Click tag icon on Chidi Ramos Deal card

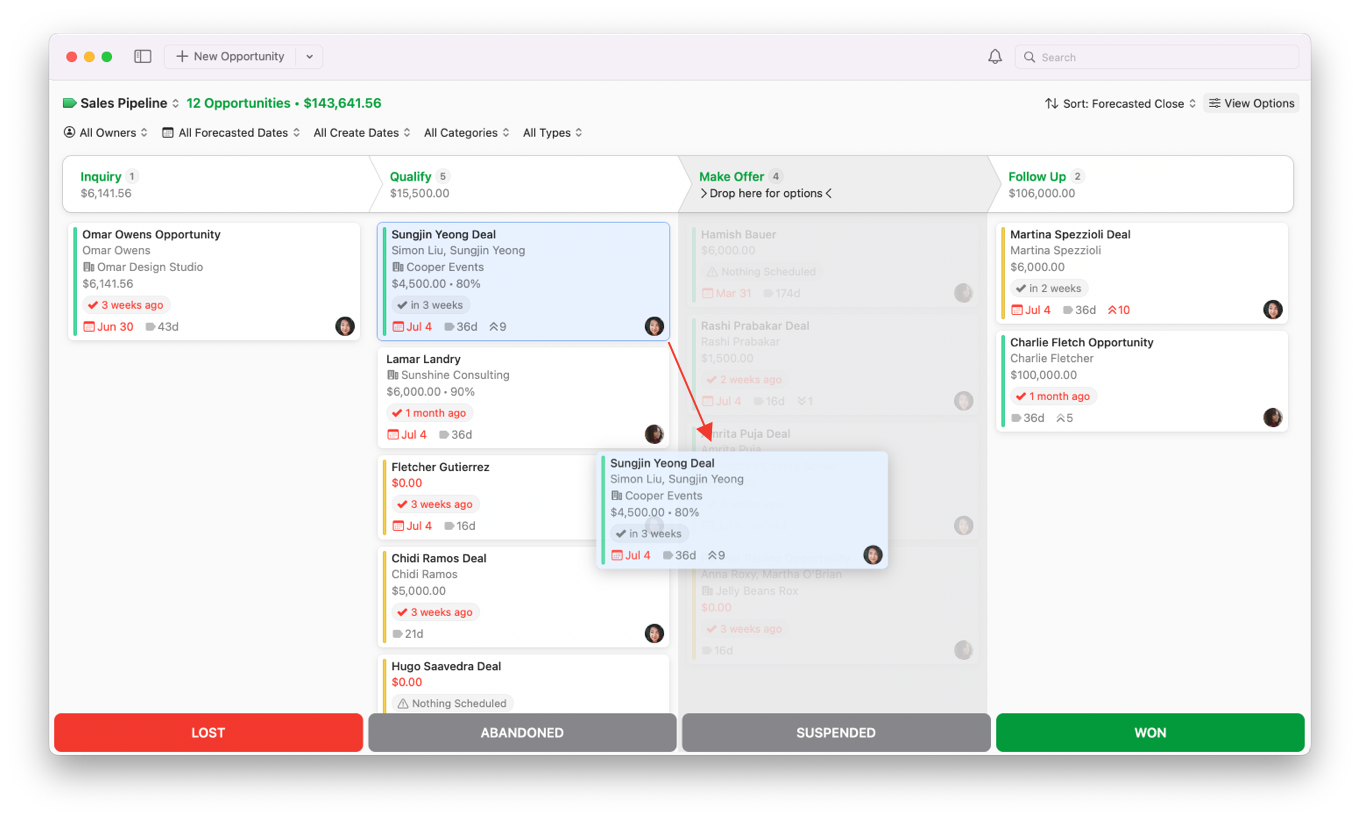pyautogui.click(x=398, y=634)
